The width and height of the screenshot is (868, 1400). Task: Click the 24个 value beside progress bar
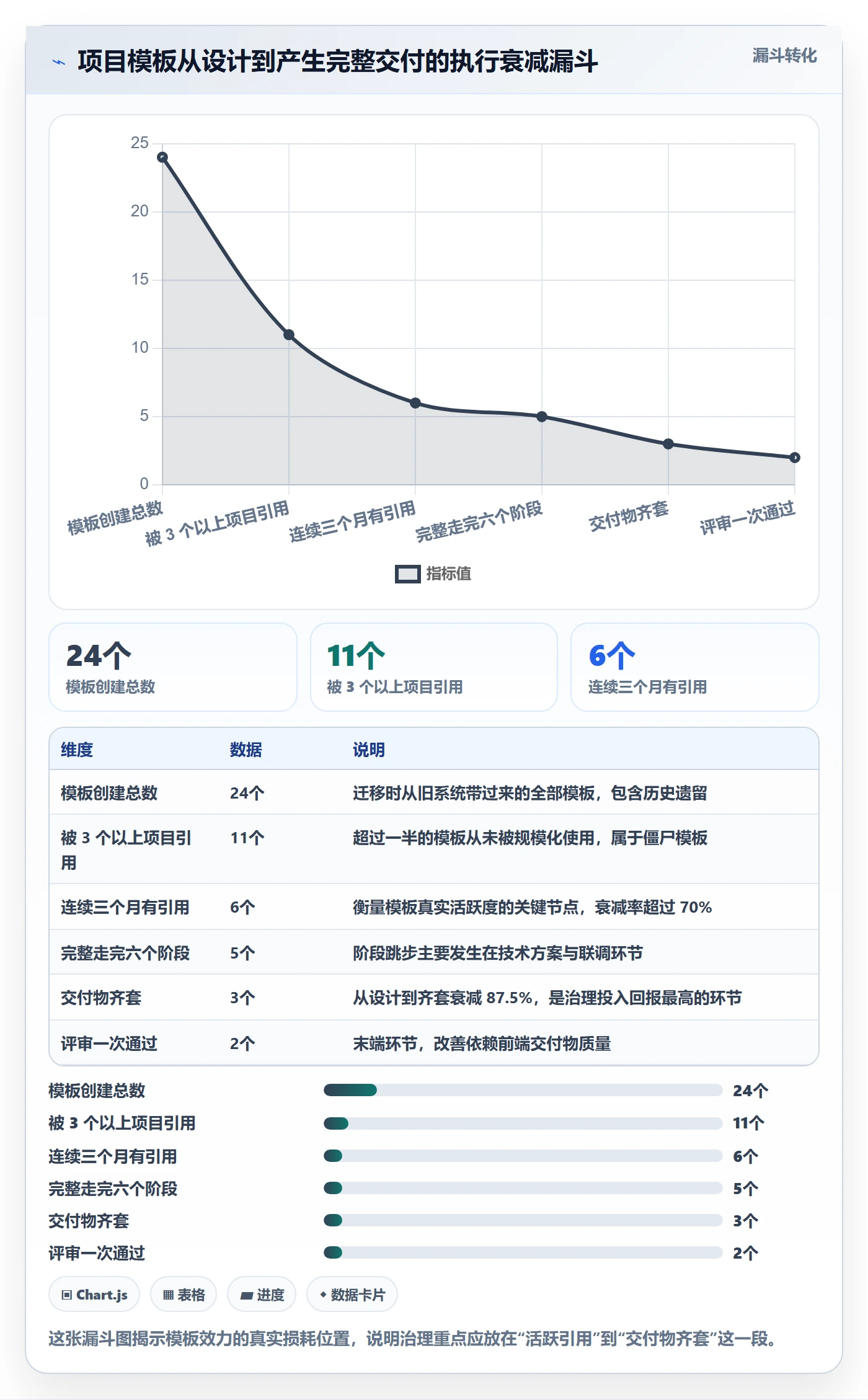(x=750, y=1091)
